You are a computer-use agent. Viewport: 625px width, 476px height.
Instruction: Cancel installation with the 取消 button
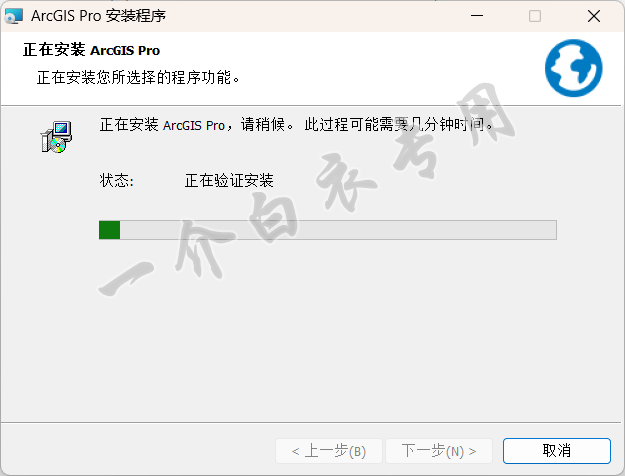click(x=556, y=451)
